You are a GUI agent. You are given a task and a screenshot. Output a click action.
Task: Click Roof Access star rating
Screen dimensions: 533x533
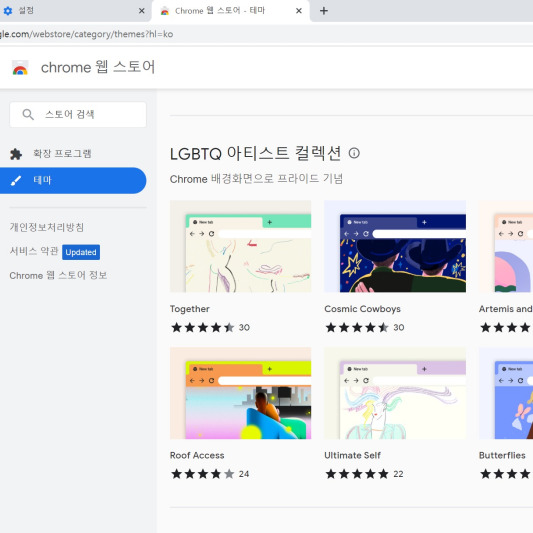pos(203,474)
